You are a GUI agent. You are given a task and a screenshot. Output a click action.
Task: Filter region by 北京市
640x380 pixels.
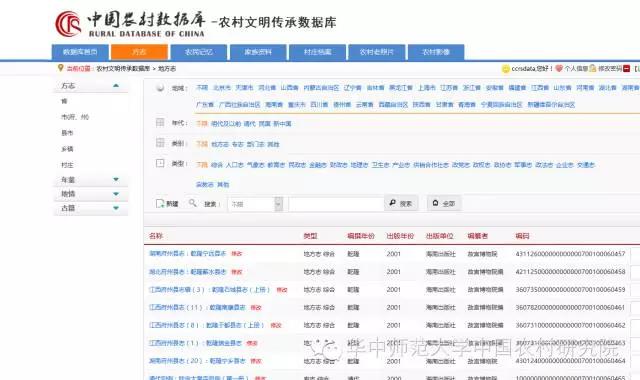pos(222,88)
